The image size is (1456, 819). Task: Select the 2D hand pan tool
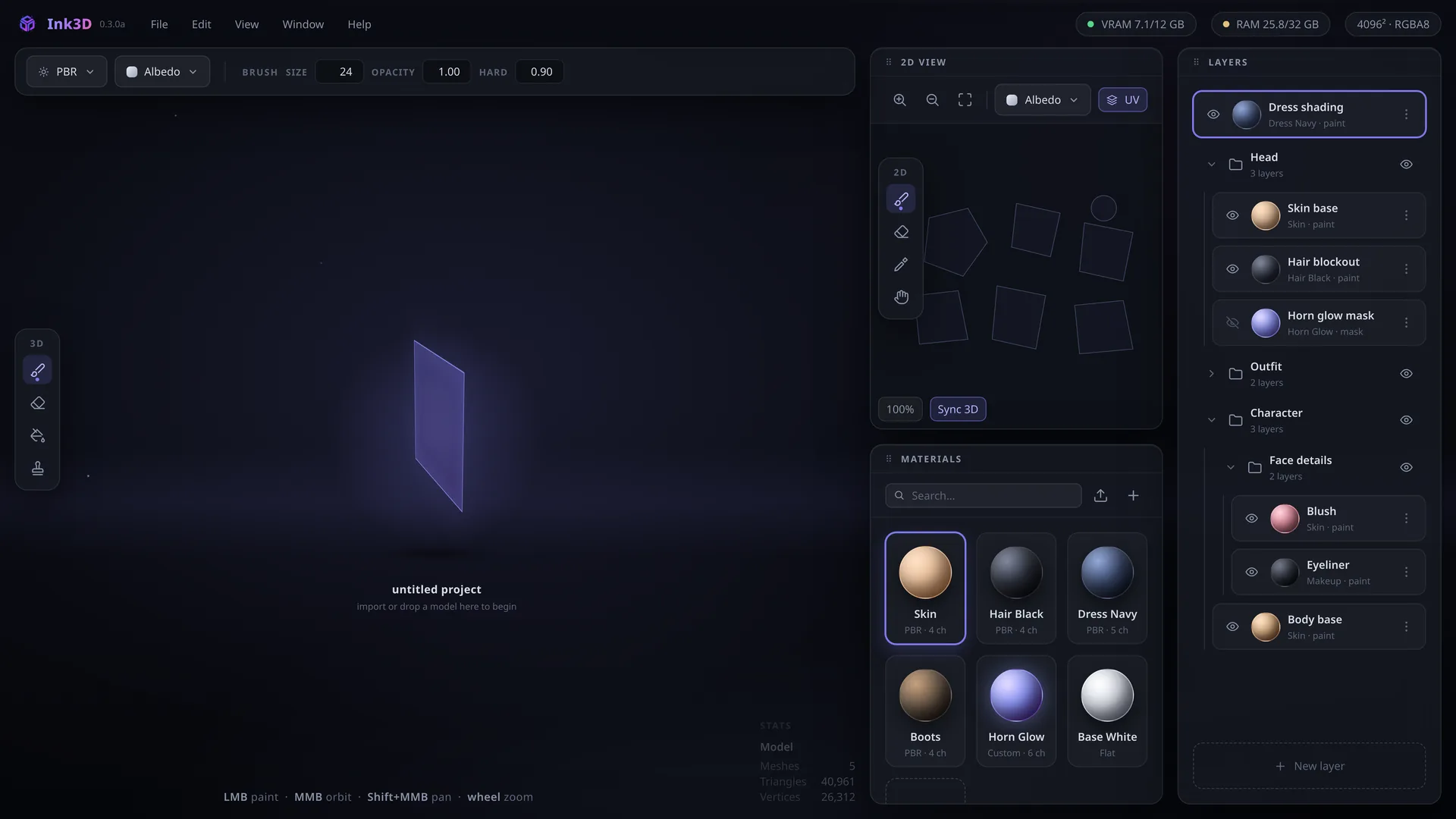pyautogui.click(x=901, y=297)
